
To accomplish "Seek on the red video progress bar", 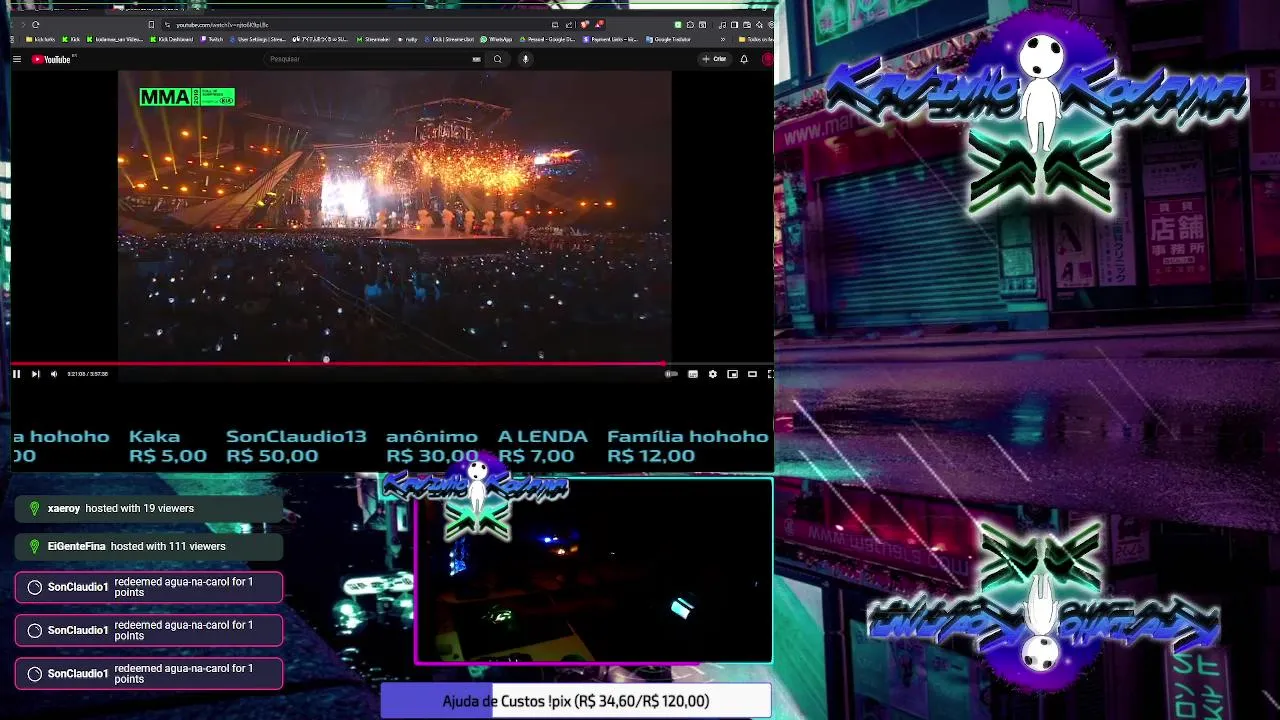I will pos(392,364).
